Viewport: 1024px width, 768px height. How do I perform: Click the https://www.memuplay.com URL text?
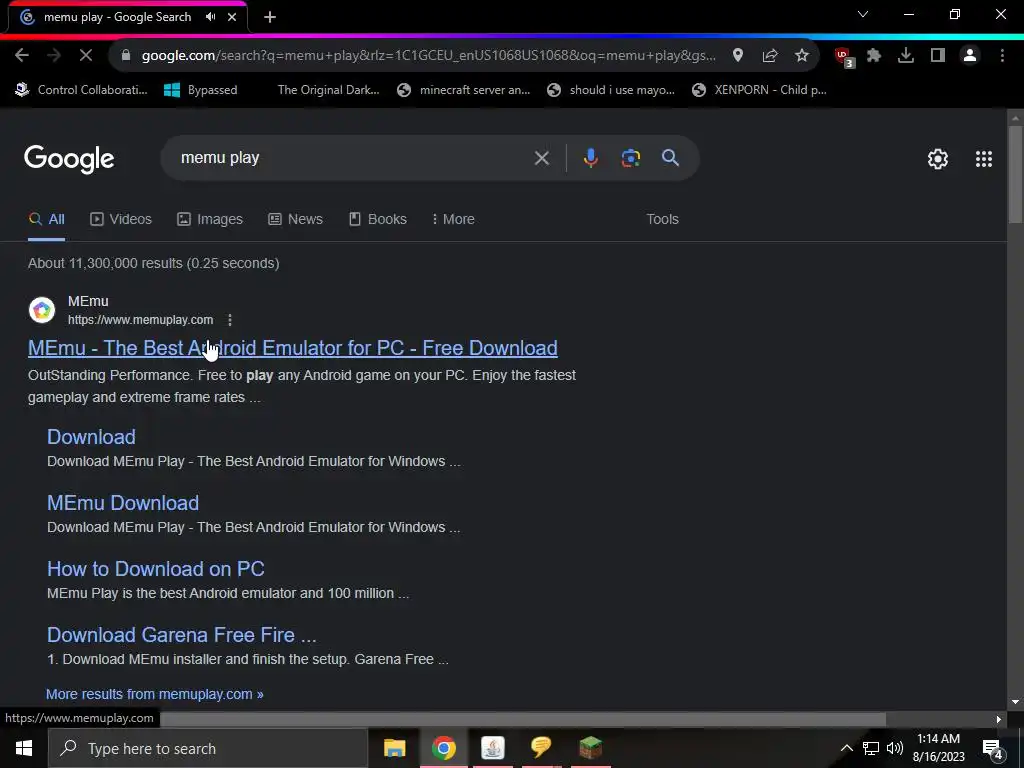point(140,320)
